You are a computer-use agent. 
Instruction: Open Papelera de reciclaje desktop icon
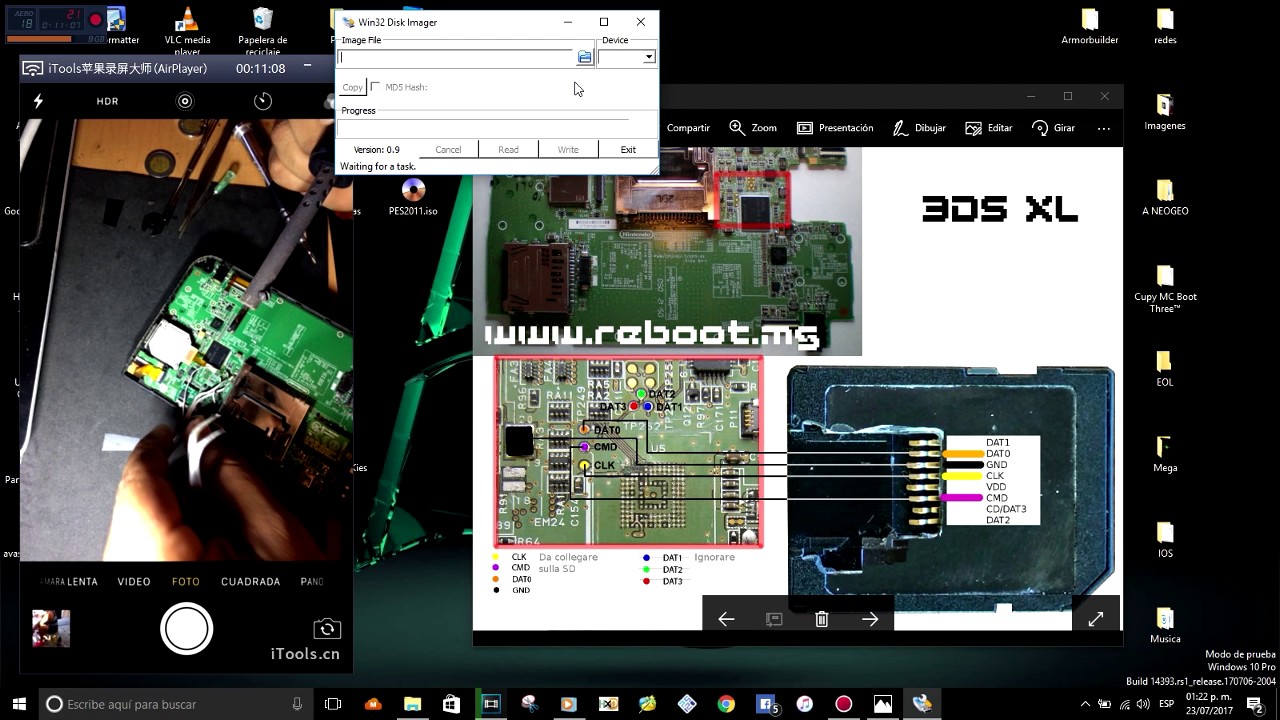coord(263,30)
